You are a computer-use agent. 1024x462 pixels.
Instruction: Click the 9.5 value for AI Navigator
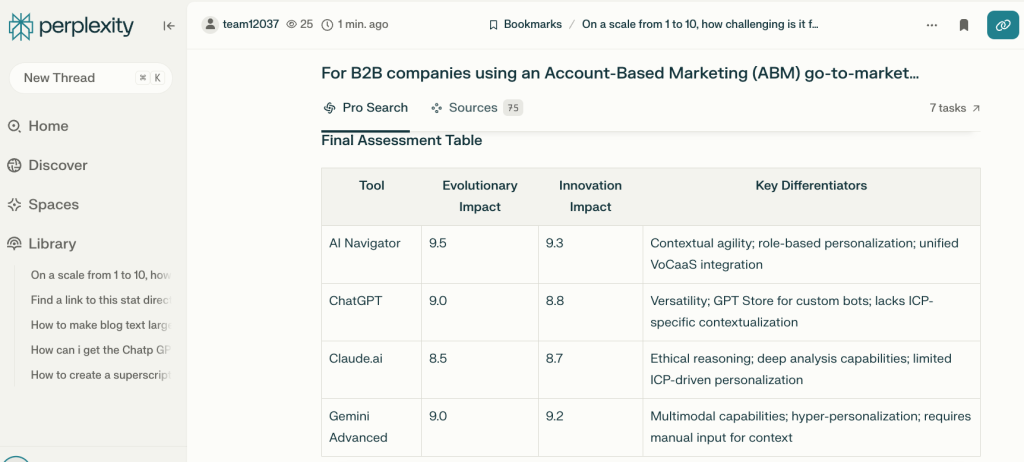438,243
